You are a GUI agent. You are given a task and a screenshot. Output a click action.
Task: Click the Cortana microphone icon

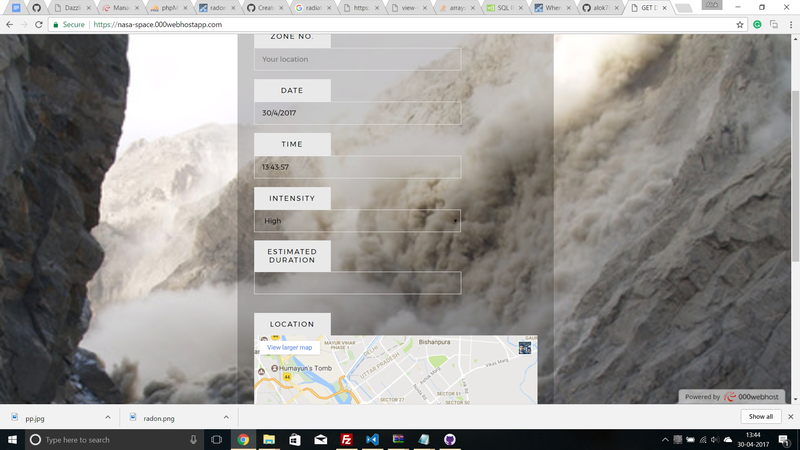tap(193, 440)
